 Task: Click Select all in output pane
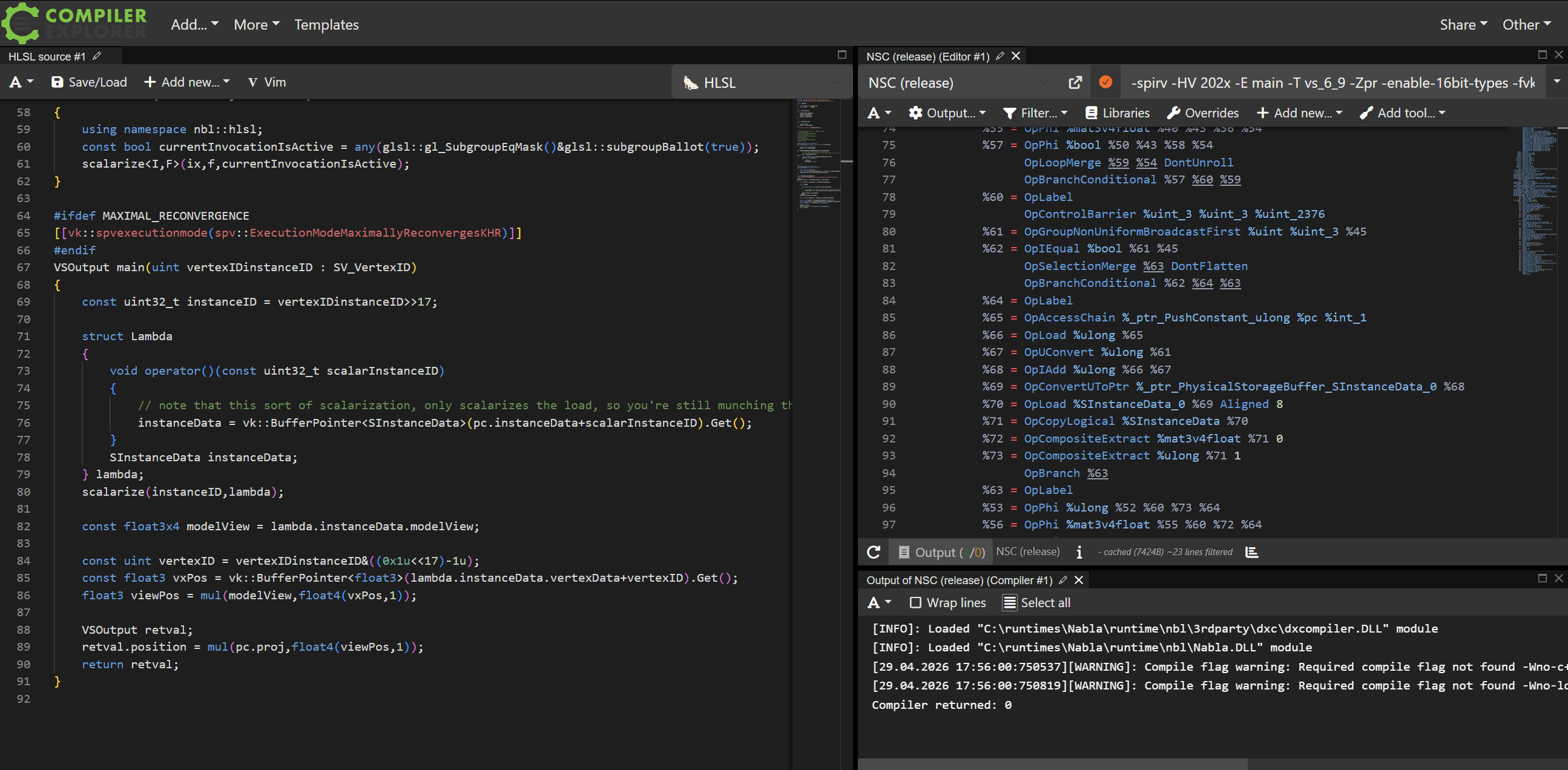point(1036,602)
